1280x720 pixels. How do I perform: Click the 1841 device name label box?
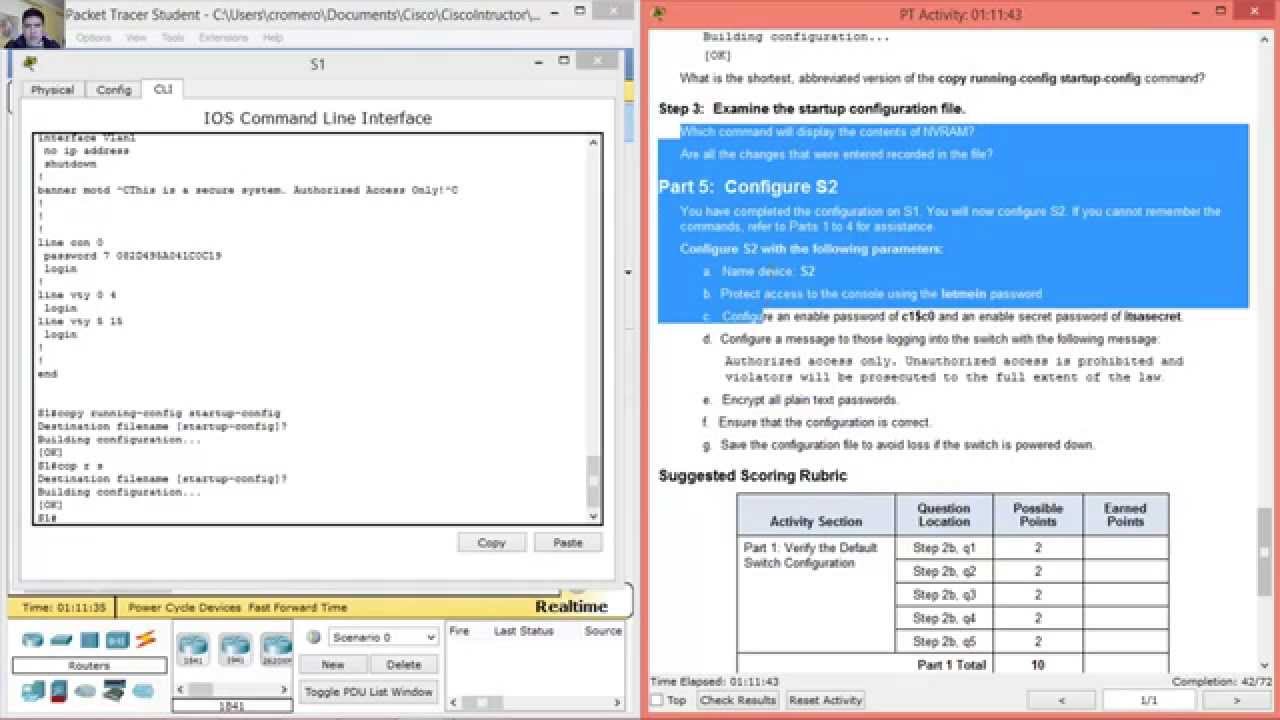coord(232,706)
